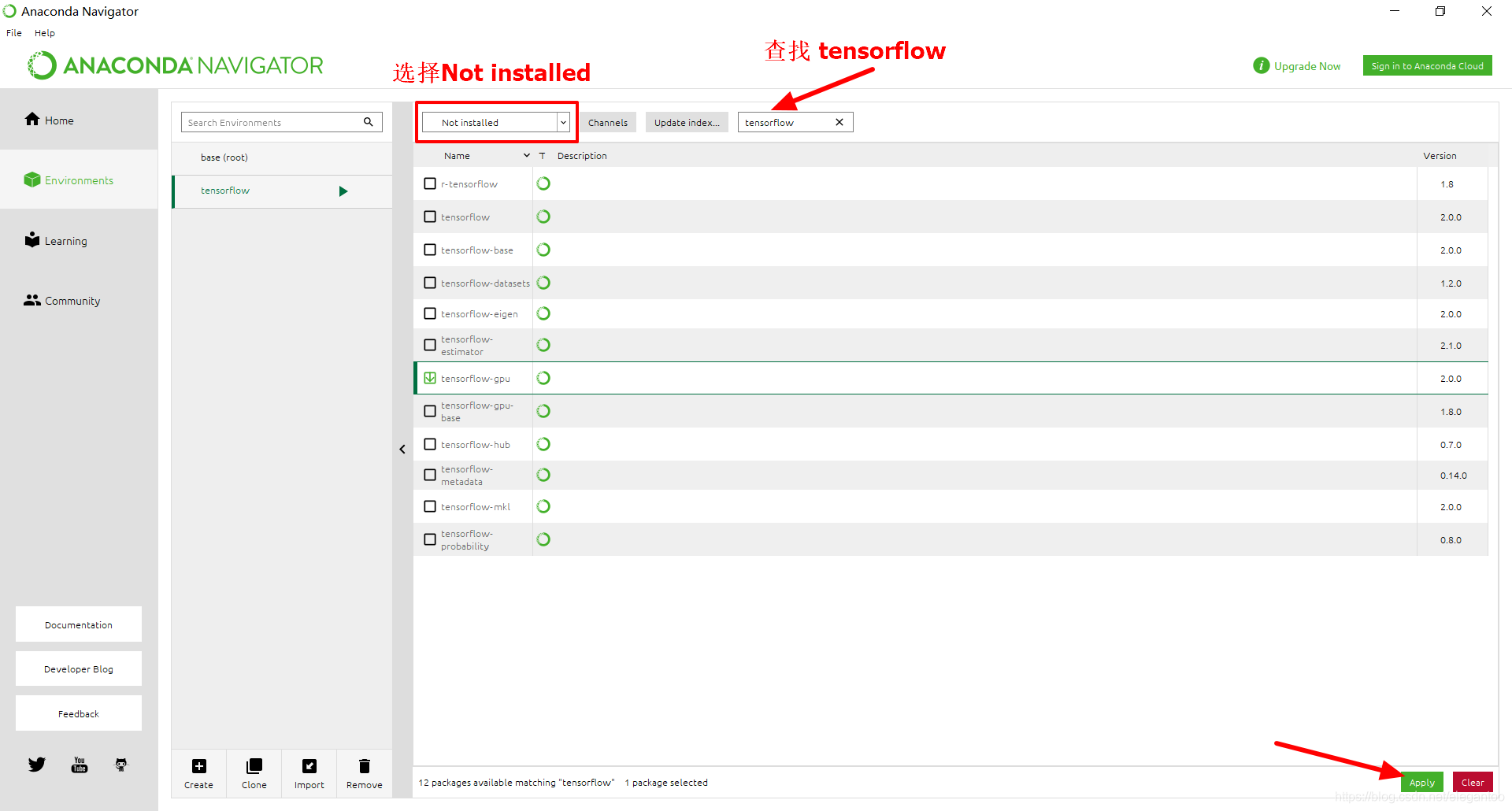Clear the tensorflow package search text
This screenshot has height=811, width=1512.
pyautogui.click(x=839, y=122)
